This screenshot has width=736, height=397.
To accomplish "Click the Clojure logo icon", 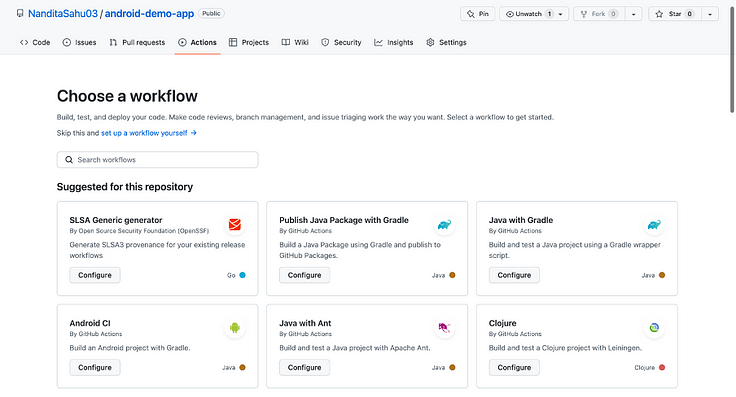I will [654, 328].
